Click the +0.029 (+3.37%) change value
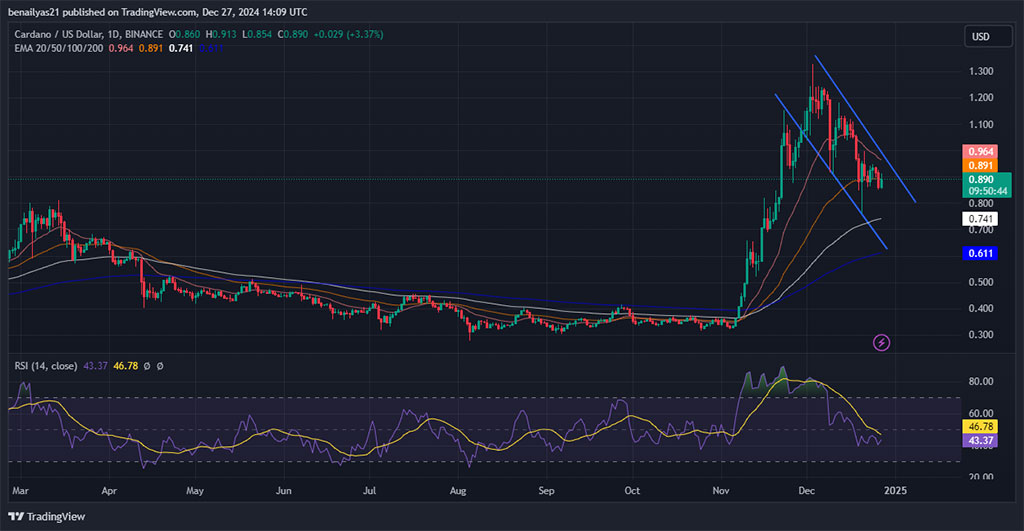The width and height of the screenshot is (1024, 531). pos(348,34)
